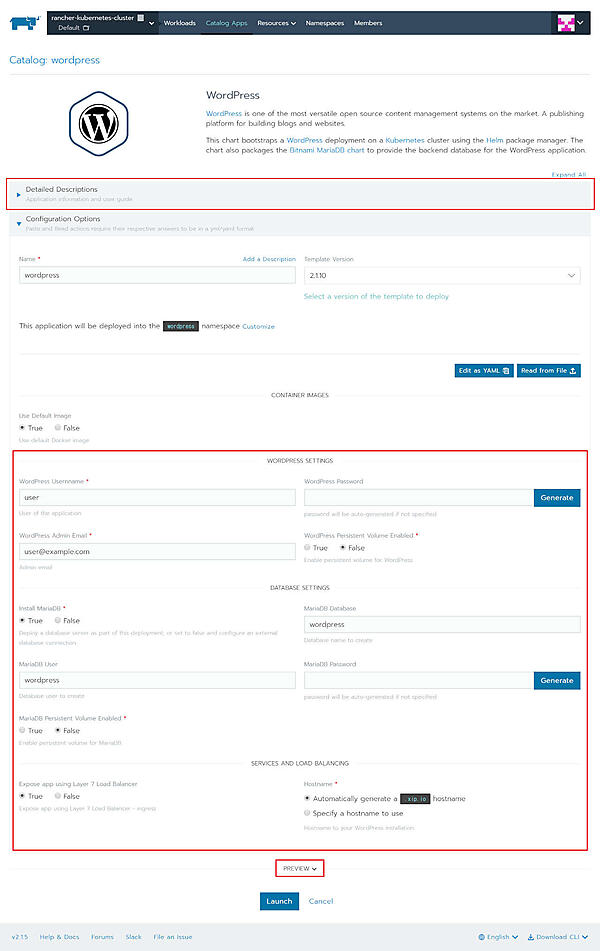Open the Bitnami MariaDB chart link
The height and width of the screenshot is (951, 600).
pos(327,150)
